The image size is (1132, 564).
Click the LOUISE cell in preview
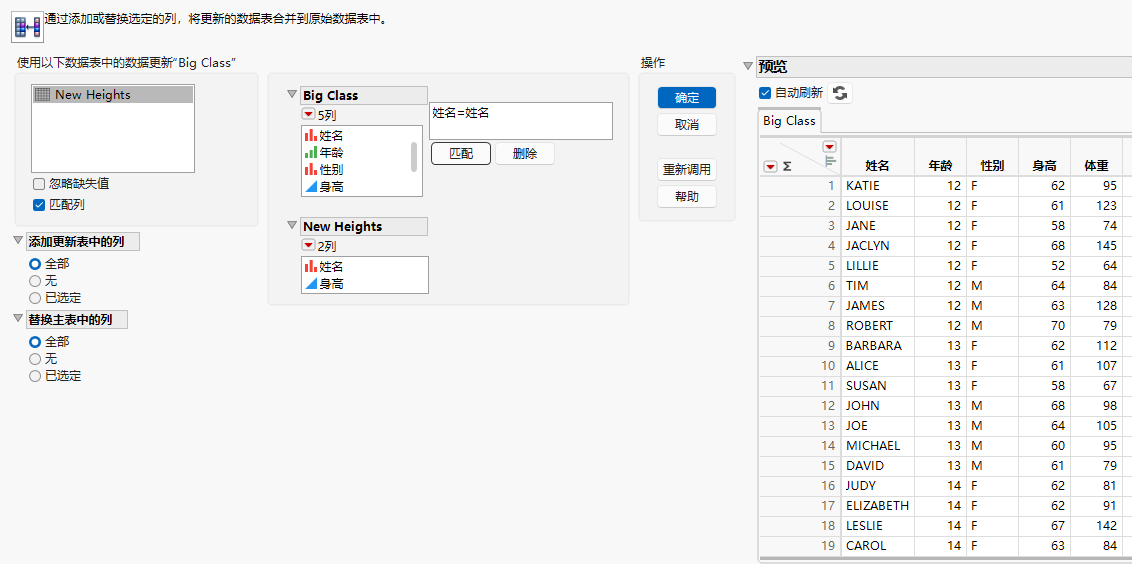click(877, 206)
